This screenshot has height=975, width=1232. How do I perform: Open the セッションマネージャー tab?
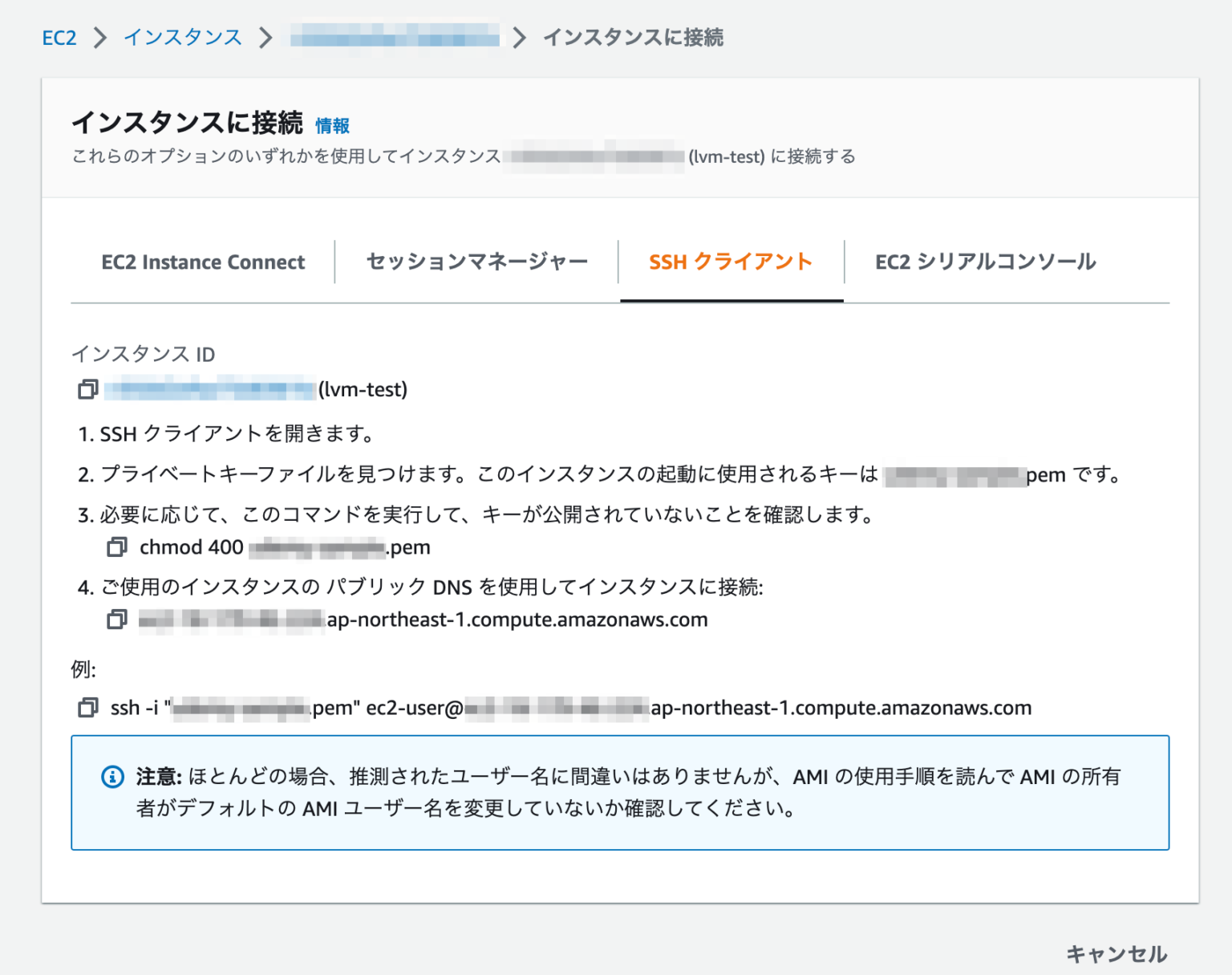(x=476, y=262)
